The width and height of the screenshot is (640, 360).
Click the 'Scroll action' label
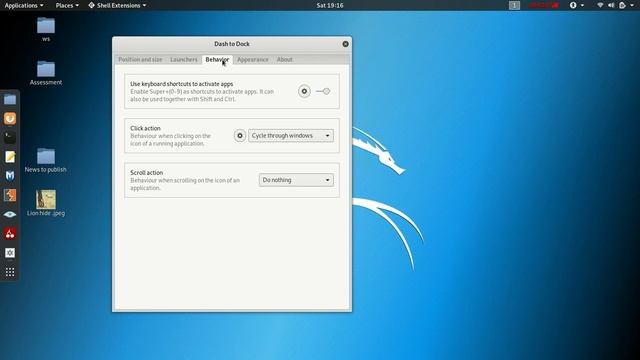click(x=147, y=173)
